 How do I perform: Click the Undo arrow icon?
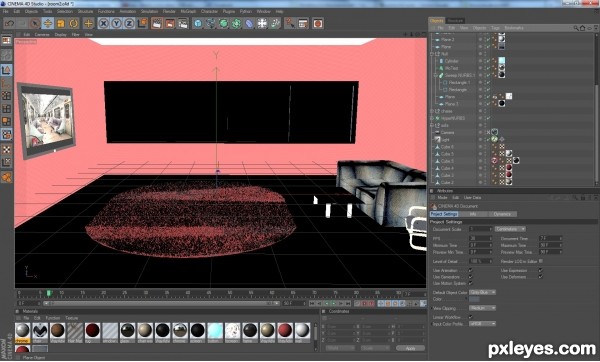pos(9,24)
